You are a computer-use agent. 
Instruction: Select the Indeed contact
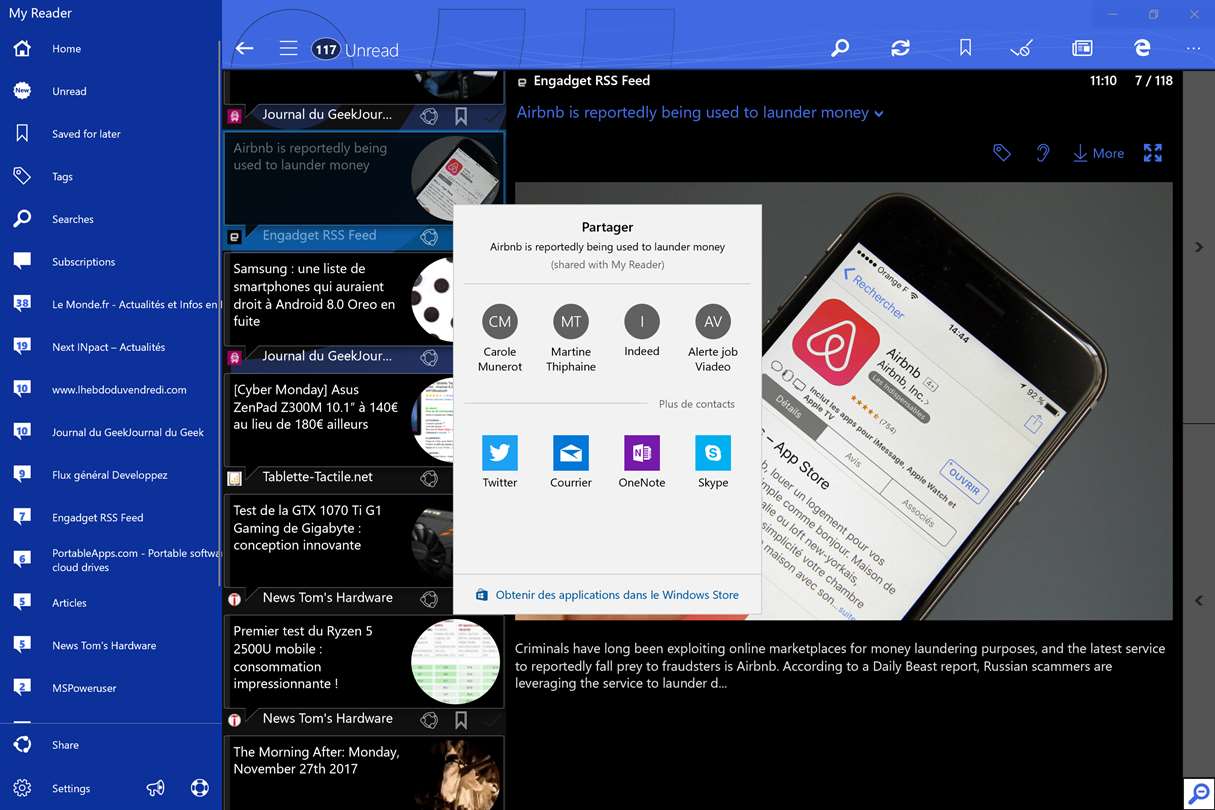pyautogui.click(x=642, y=331)
